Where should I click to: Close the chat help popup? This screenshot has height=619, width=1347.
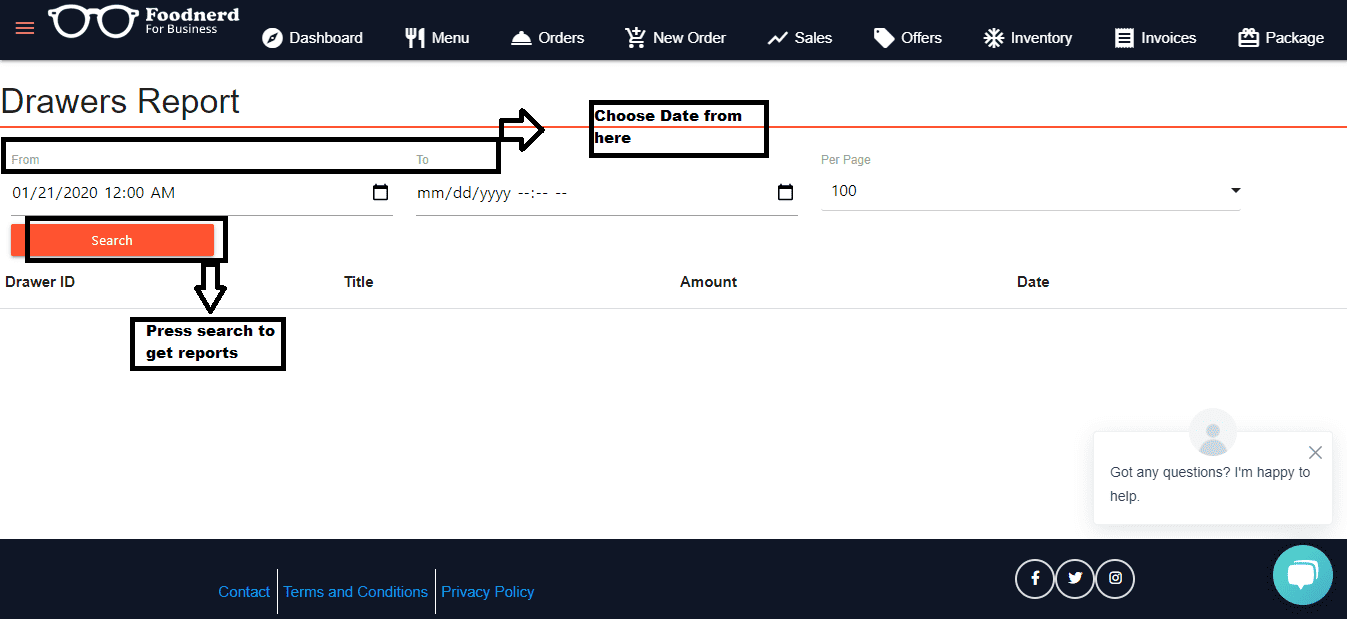click(1315, 453)
